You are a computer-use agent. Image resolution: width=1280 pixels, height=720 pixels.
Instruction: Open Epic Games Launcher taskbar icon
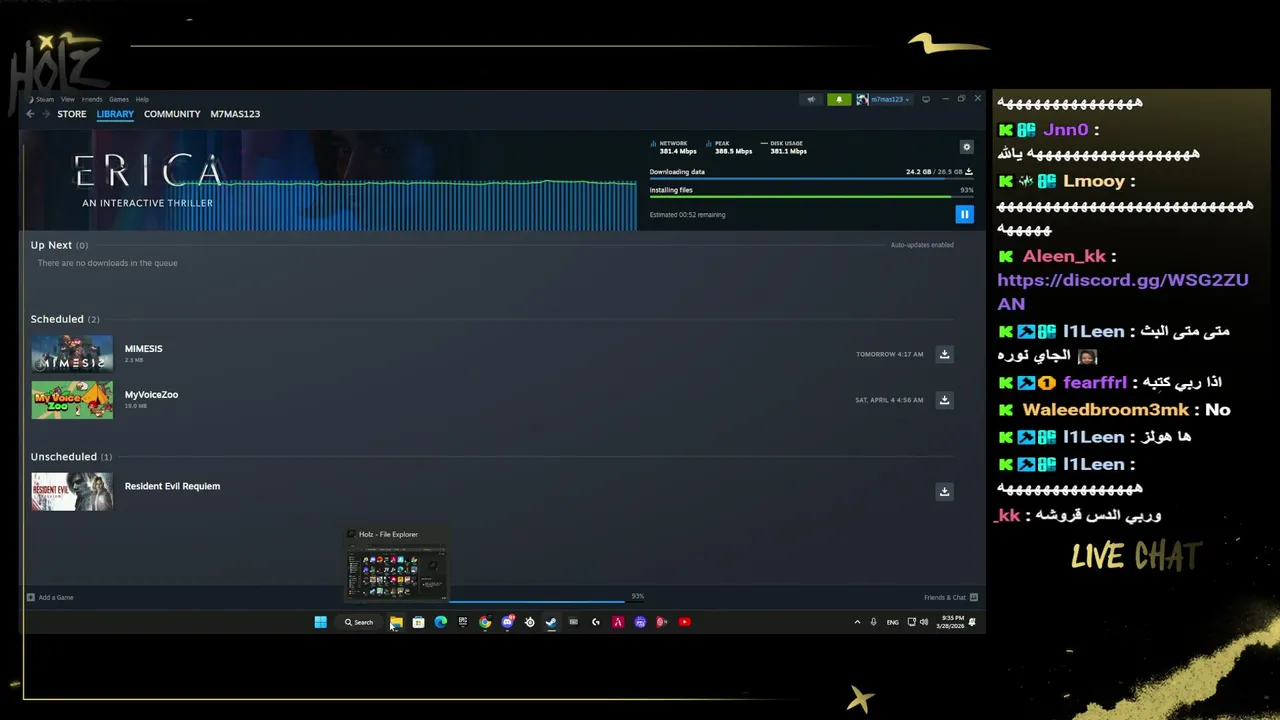coord(462,622)
